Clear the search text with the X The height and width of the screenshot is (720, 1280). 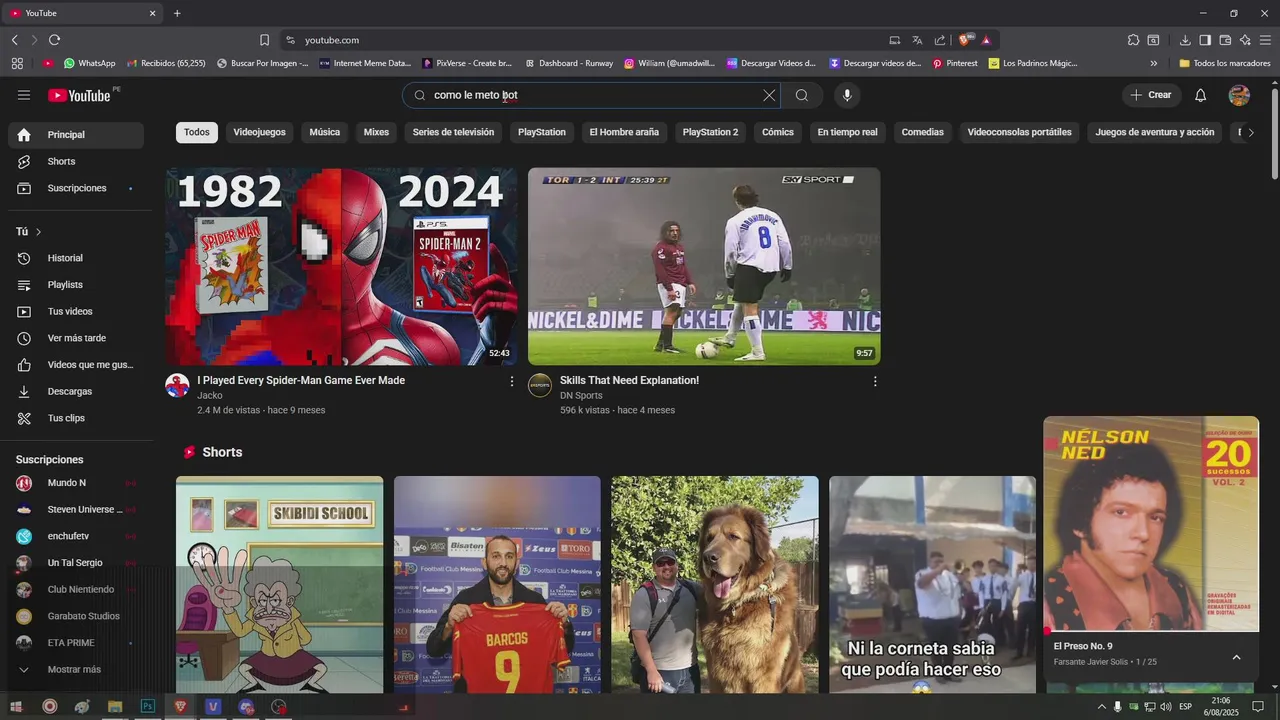(769, 95)
